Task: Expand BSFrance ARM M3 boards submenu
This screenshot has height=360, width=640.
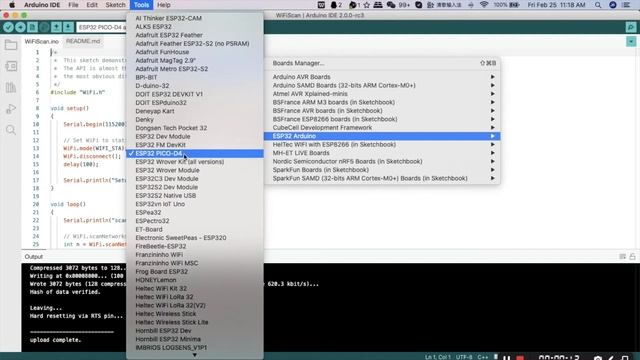Action: (382, 102)
